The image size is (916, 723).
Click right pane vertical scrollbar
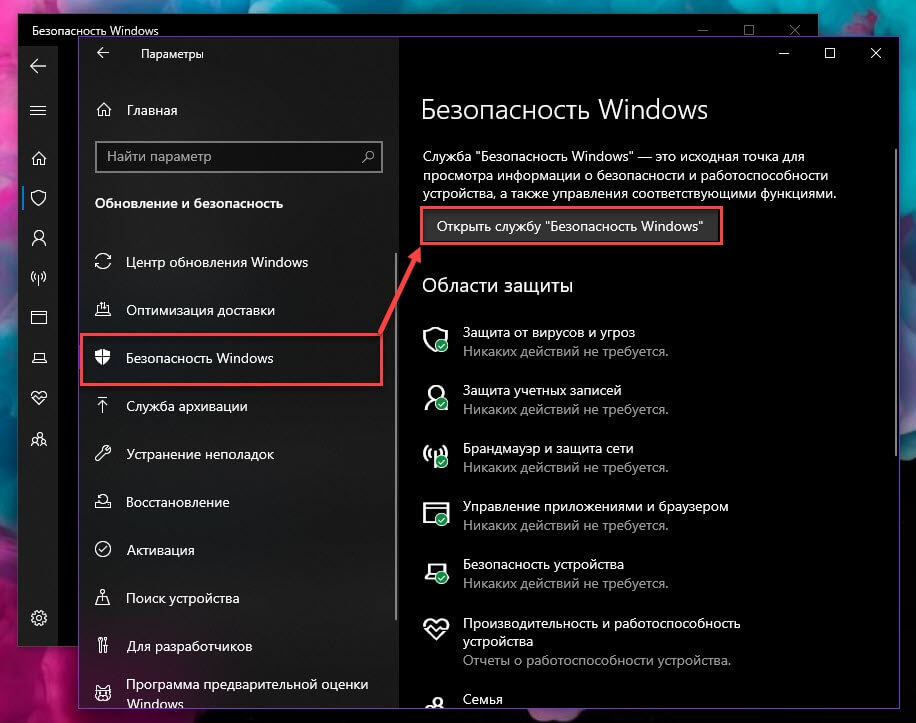896,303
